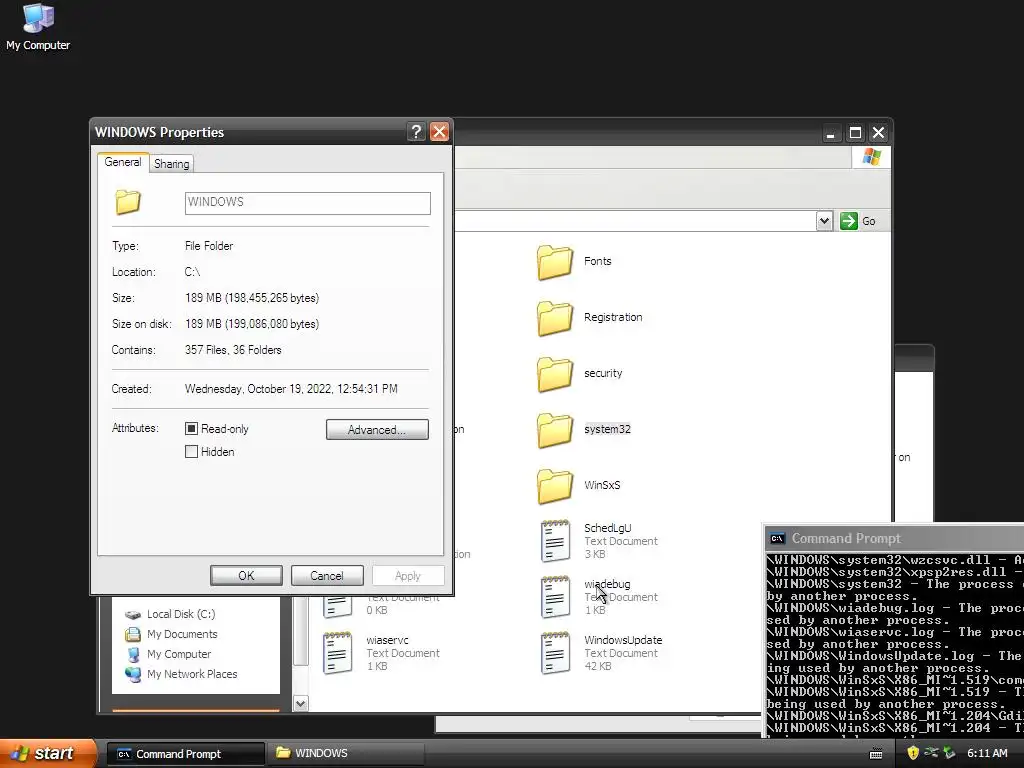Screen dimensions: 1024x768
Task: Click the keyboard icon near system tray
Action: [x=876, y=754]
